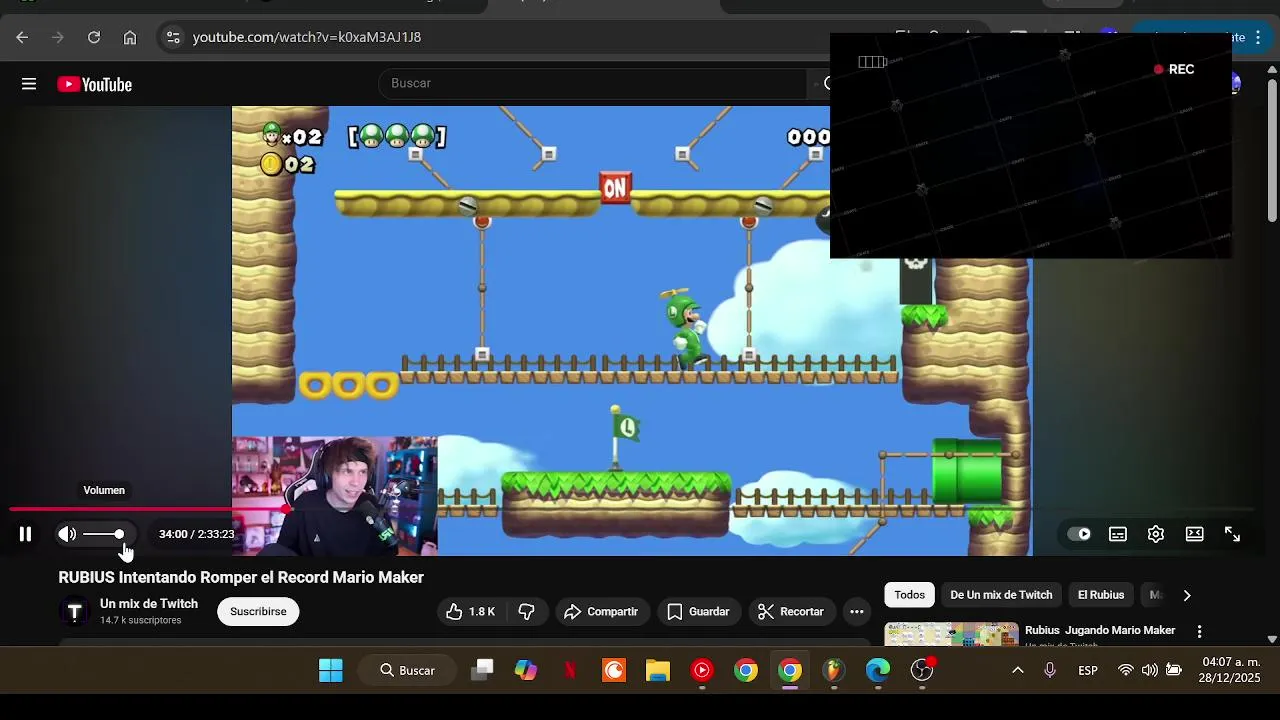
Task: Open options for Rubius Jugando Mario Maker
Action: point(1199,631)
